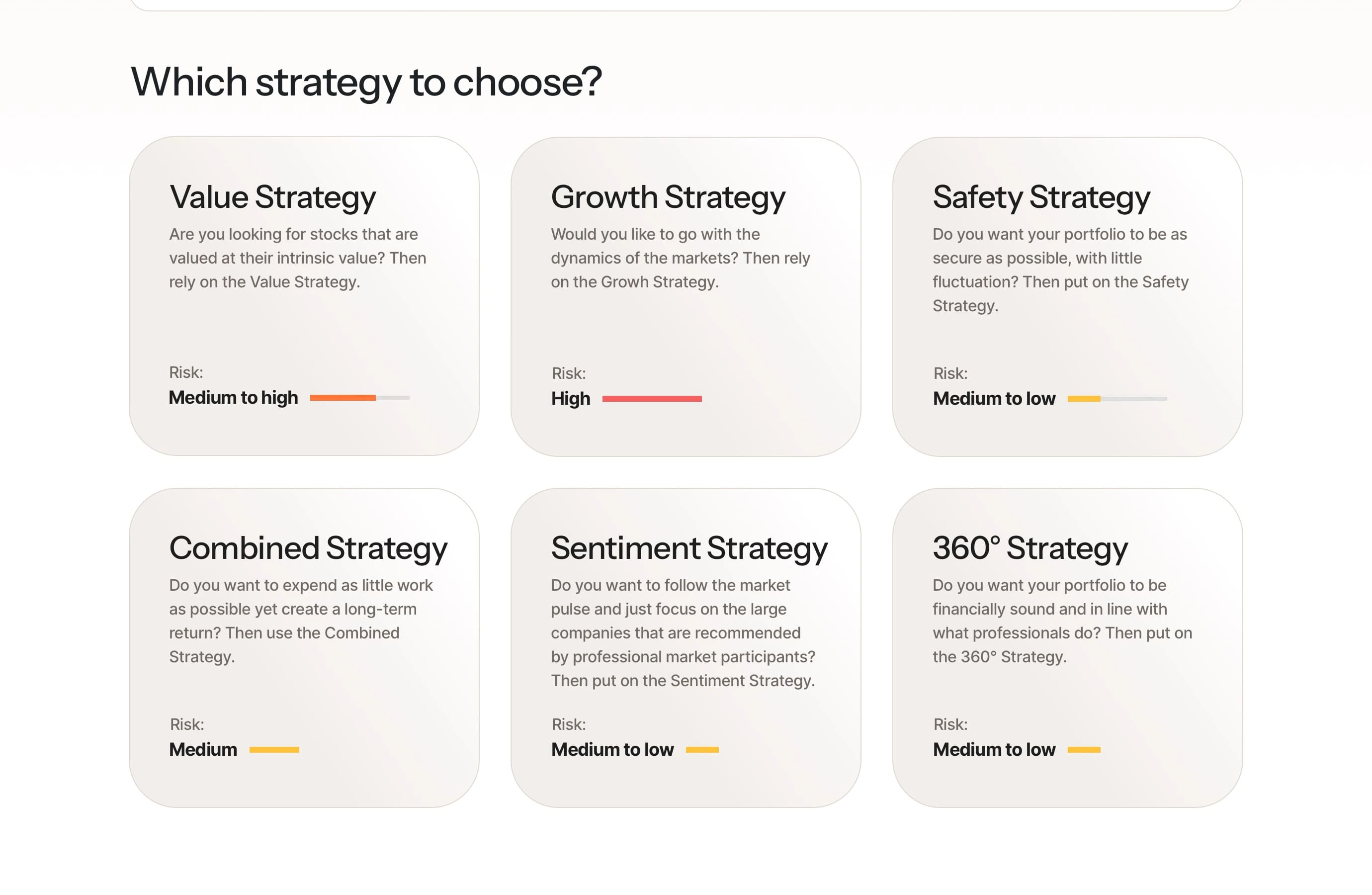Choose the Combined Strategy heading
The width and height of the screenshot is (1372, 895).
coord(308,548)
